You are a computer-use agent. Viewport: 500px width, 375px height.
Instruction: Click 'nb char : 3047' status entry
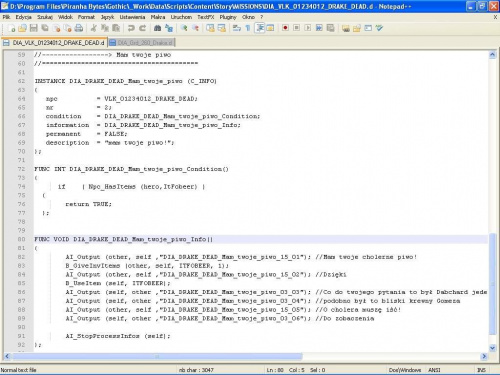[196, 370]
